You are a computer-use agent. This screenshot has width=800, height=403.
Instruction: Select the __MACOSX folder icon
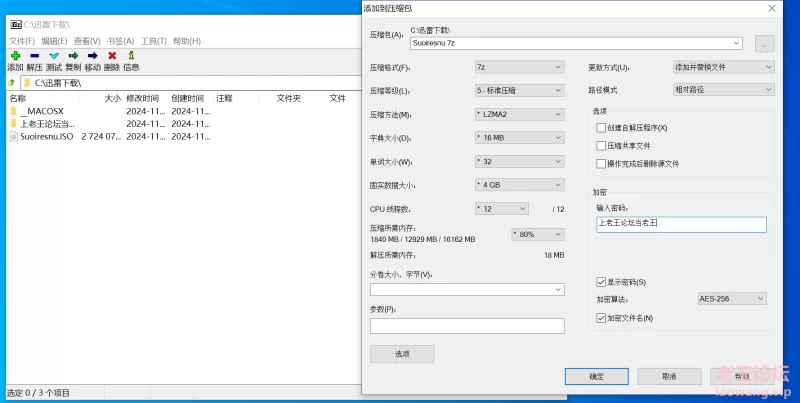point(13,111)
